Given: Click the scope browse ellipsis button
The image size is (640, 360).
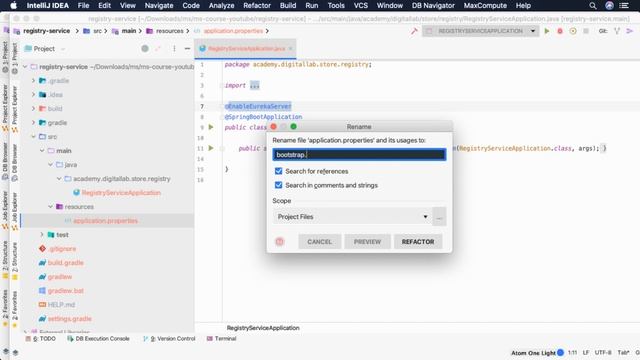Looking at the screenshot, I should [x=439, y=216].
